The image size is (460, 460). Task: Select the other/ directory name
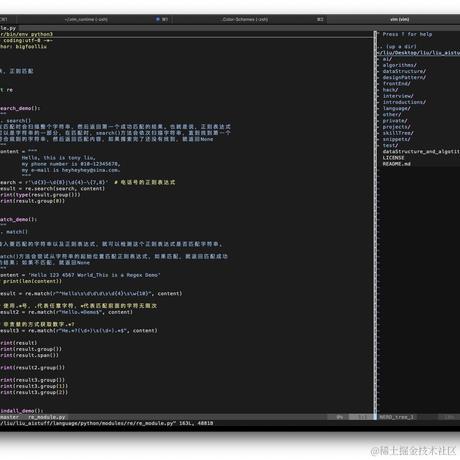(x=392, y=115)
